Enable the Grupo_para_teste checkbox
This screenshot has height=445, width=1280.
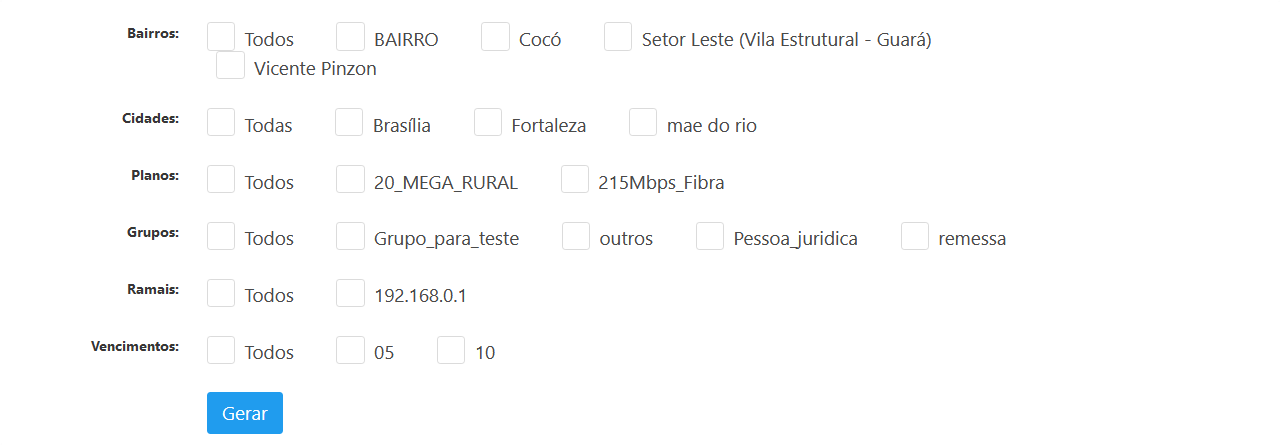point(350,237)
